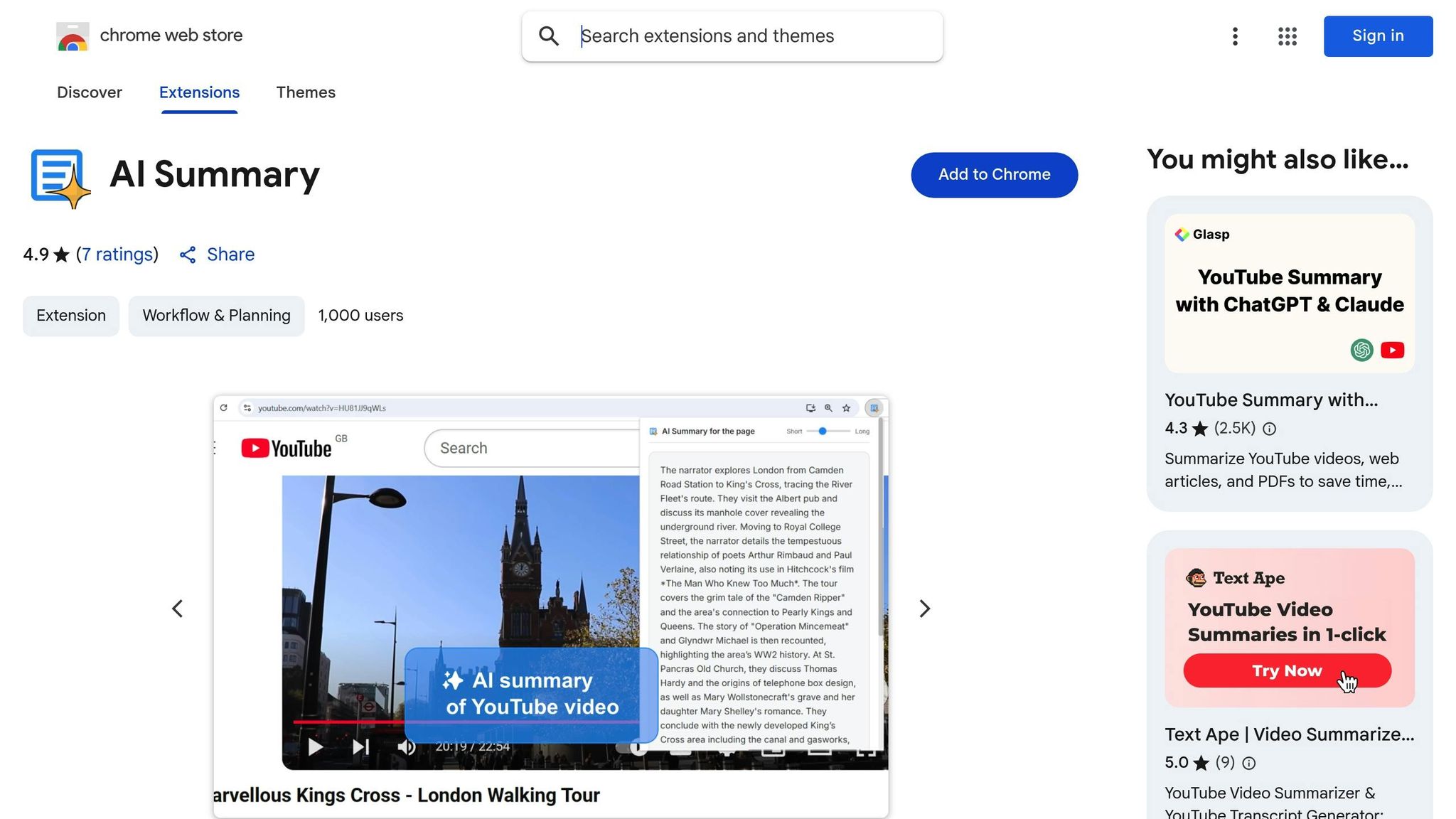Click the Sign in button

[x=1378, y=36]
